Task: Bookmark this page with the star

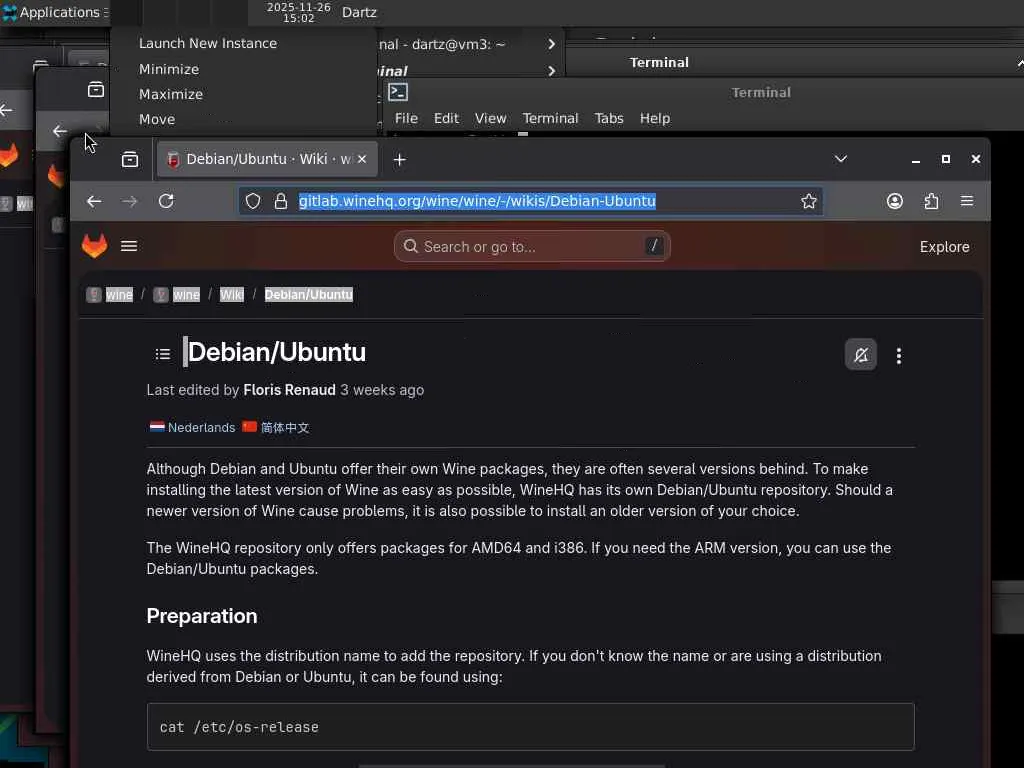Action: click(x=808, y=201)
